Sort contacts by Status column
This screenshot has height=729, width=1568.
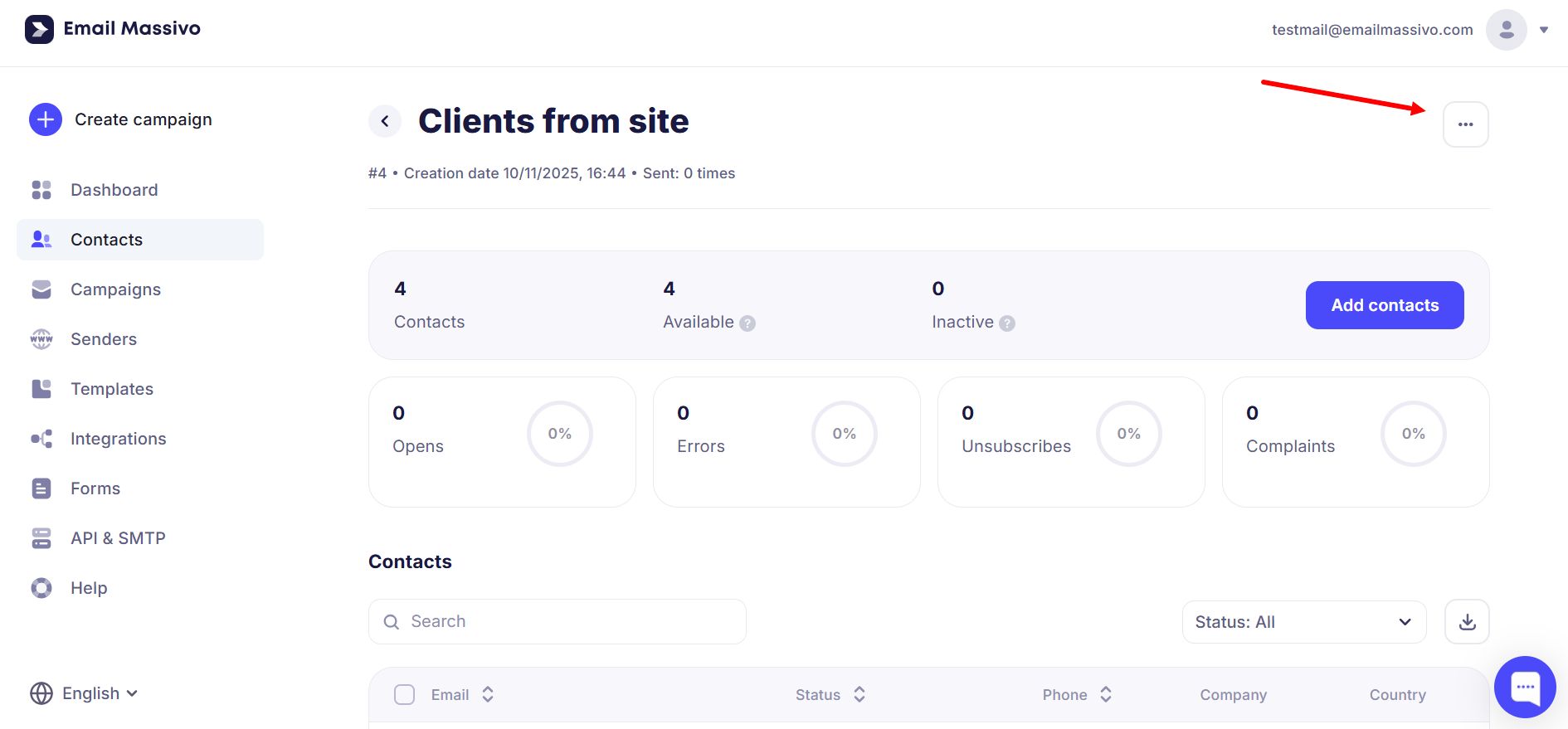859,695
